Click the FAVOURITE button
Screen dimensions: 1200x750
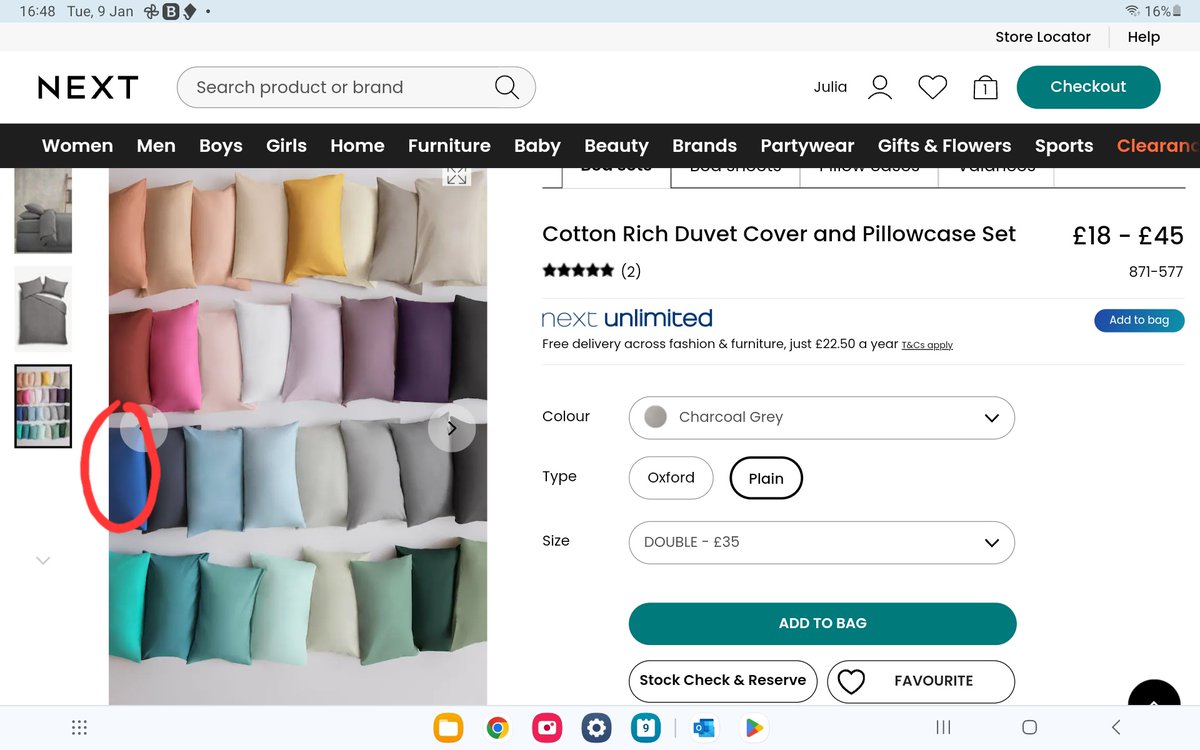[x=920, y=681]
